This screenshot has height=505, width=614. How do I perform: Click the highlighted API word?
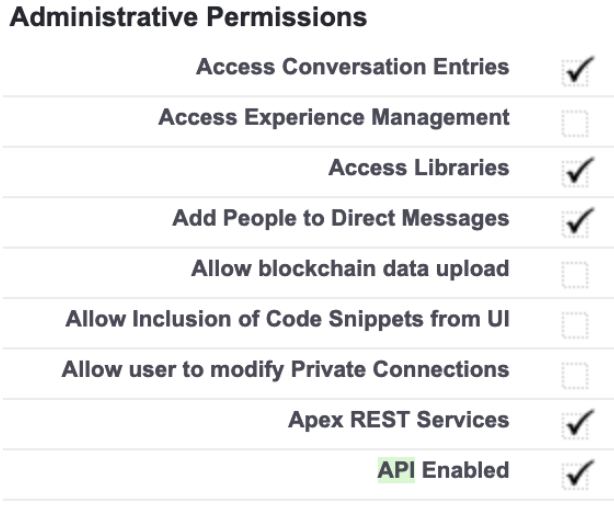click(x=395, y=470)
